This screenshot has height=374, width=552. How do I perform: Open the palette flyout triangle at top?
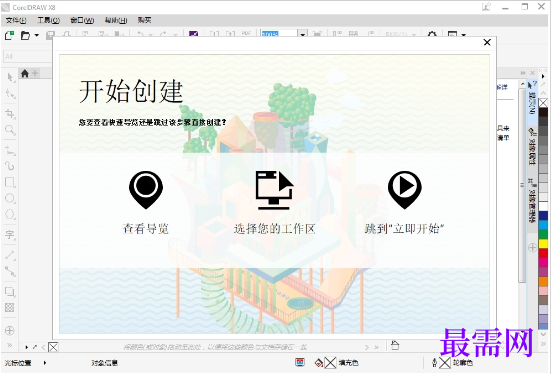[x=543, y=76]
